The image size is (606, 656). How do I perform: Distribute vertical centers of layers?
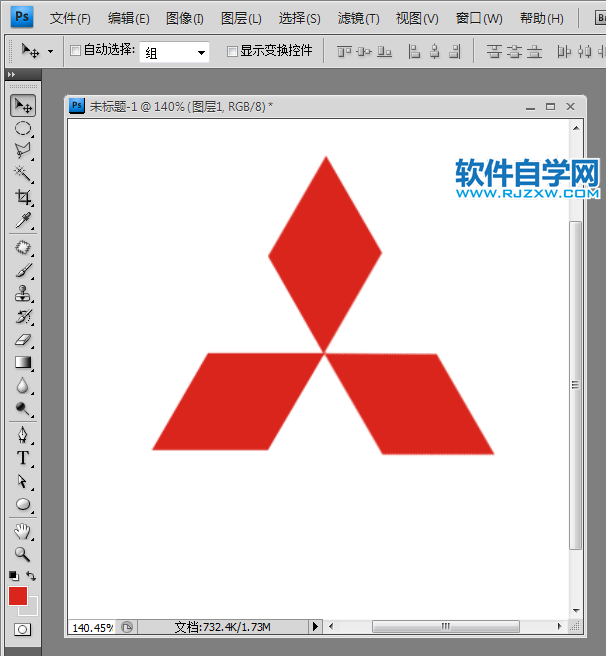coord(514,52)
